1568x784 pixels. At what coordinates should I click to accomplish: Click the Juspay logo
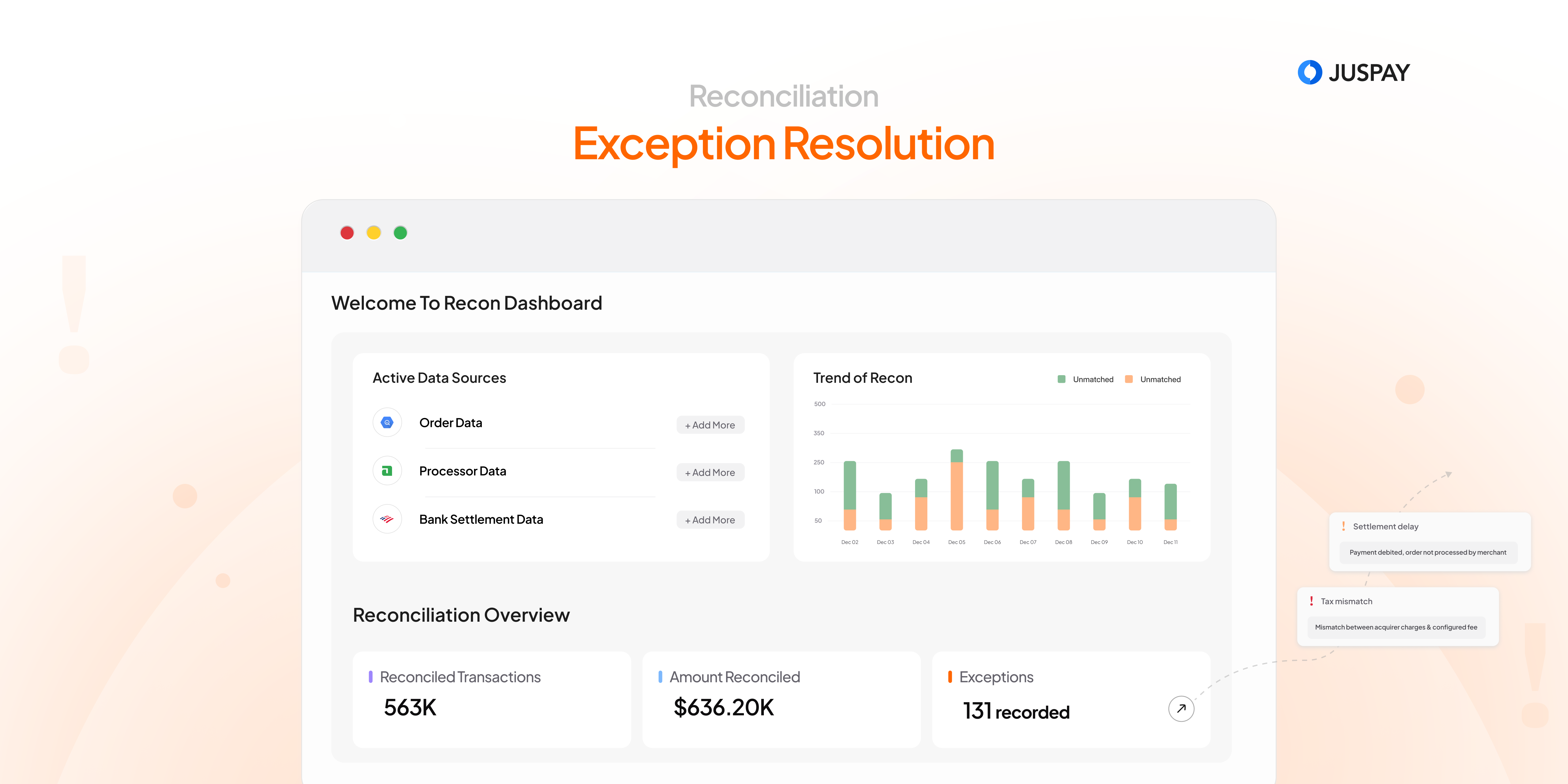pyautogui.click(x=1353, y=73)
